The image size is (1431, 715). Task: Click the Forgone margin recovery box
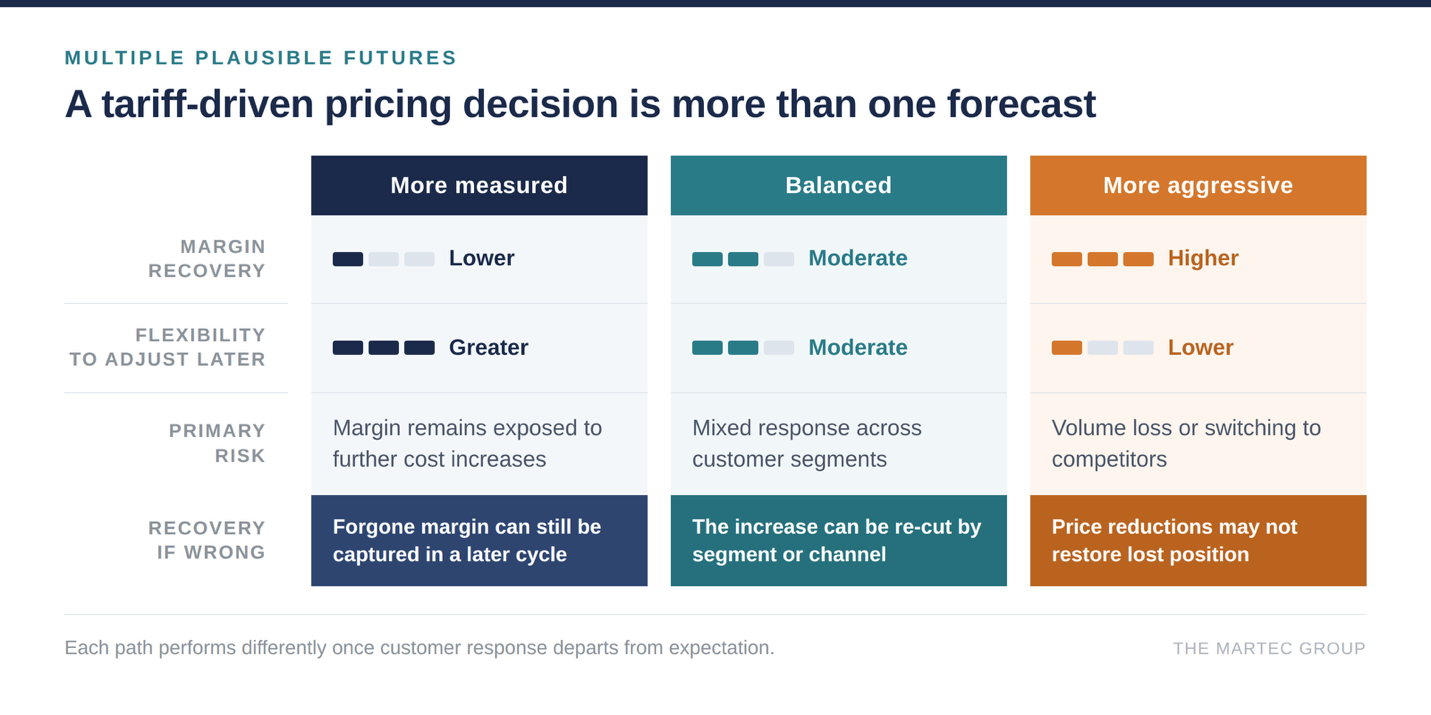point(479,540)
